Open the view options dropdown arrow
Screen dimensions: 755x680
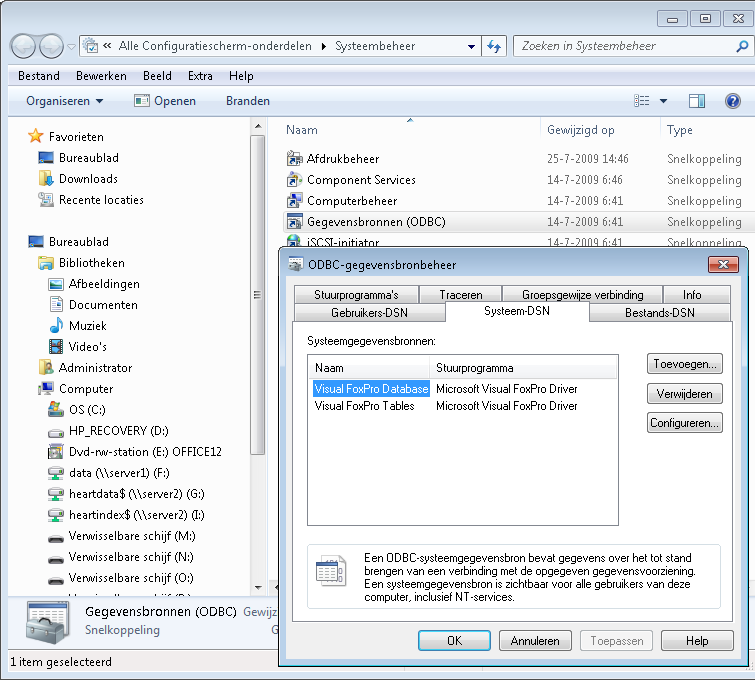coord(663,101)
